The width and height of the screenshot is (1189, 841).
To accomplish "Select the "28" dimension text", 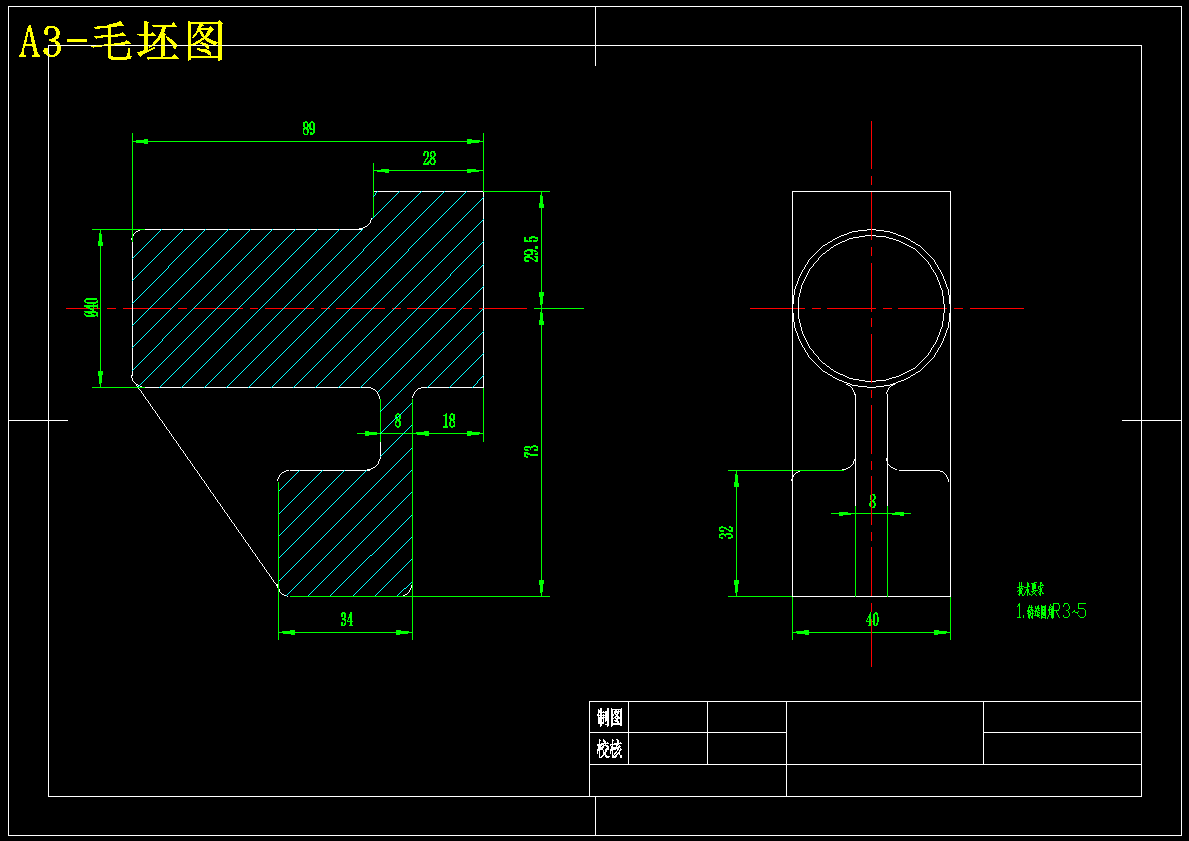I will tap(429, 158).
